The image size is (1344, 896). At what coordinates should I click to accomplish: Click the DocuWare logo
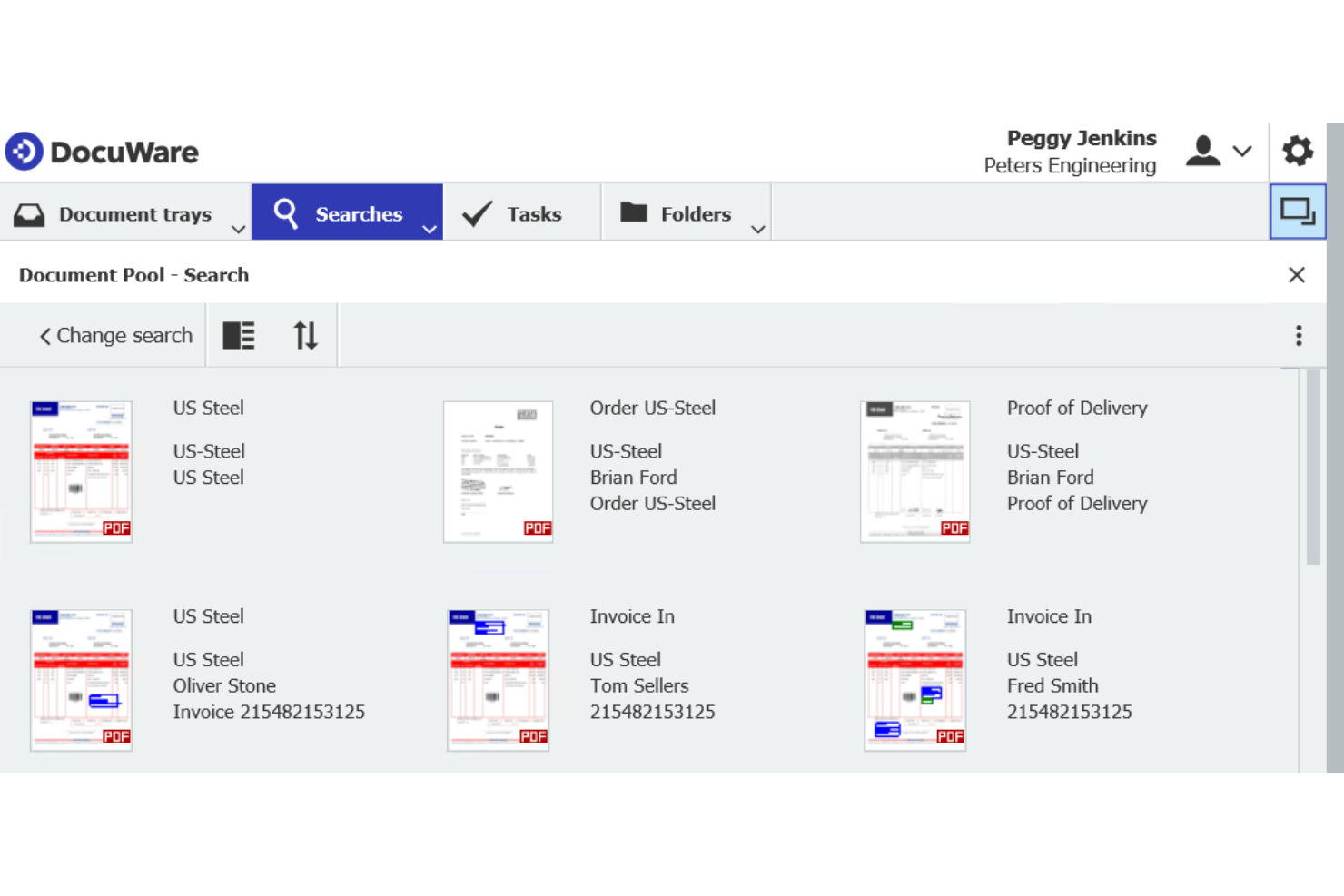click(102, 151)
